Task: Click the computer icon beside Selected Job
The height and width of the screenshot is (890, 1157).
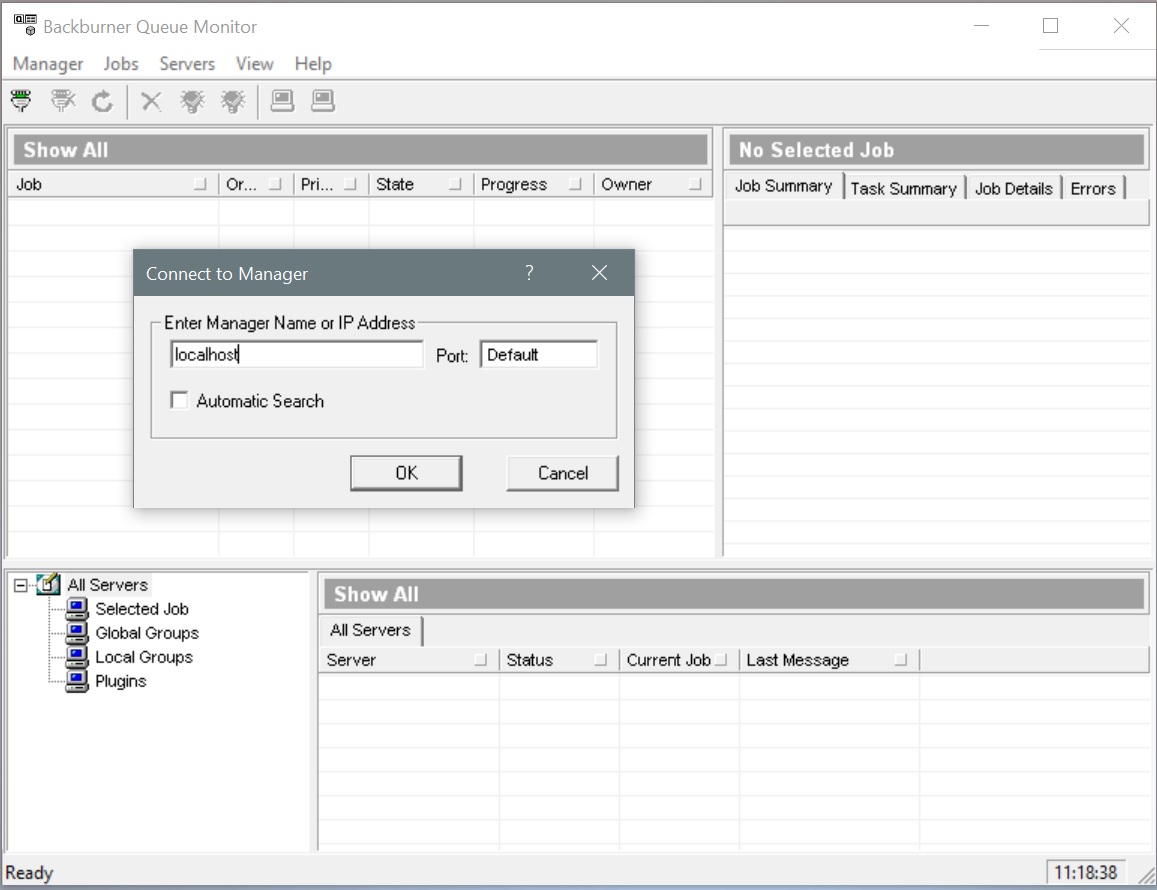Action: pos(77,609)
